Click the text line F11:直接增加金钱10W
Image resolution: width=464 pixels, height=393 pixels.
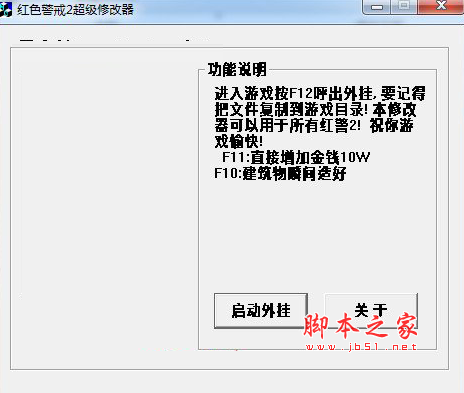click(x=296, y=157)
